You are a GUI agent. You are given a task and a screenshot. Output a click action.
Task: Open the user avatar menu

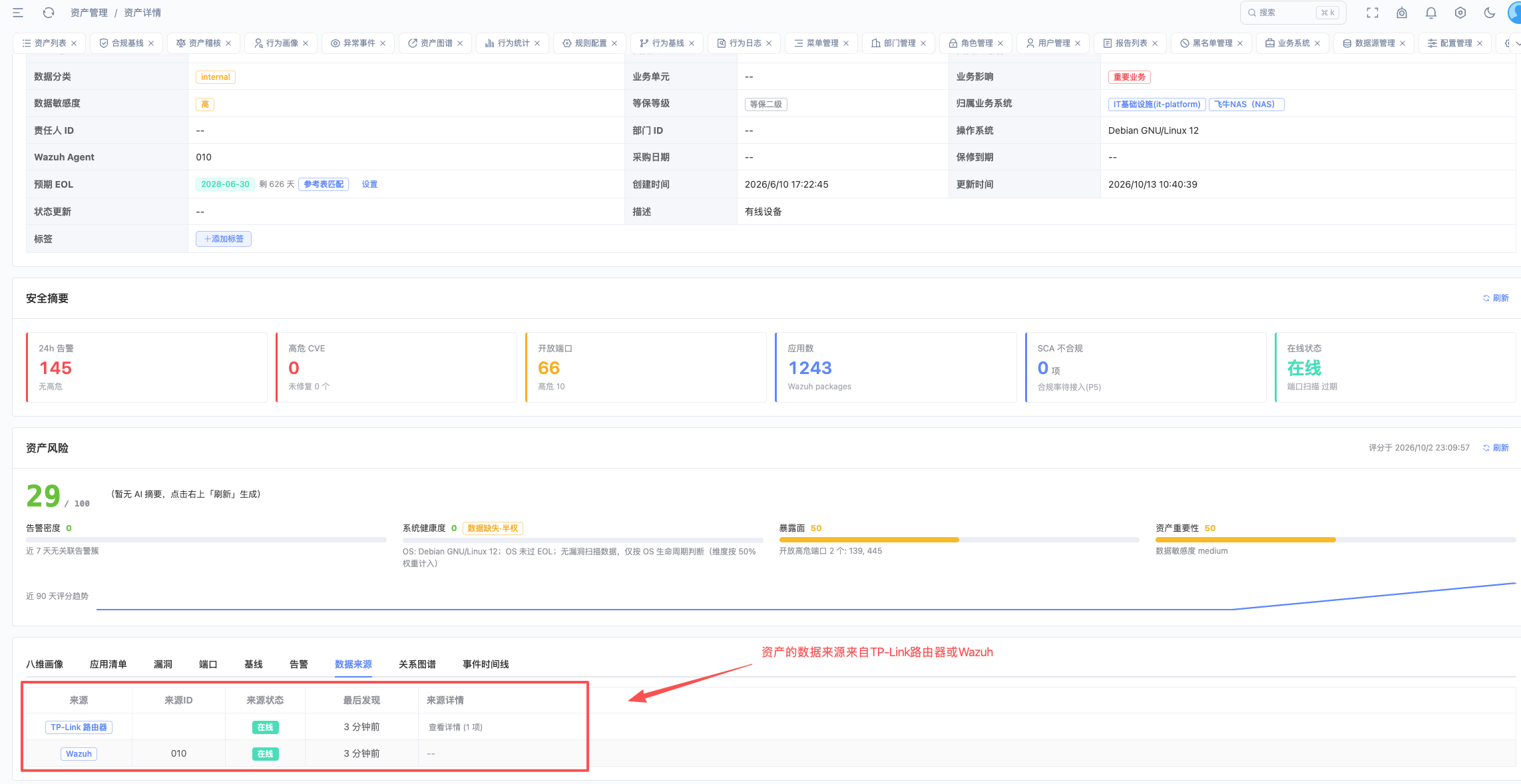(1514, 13)
